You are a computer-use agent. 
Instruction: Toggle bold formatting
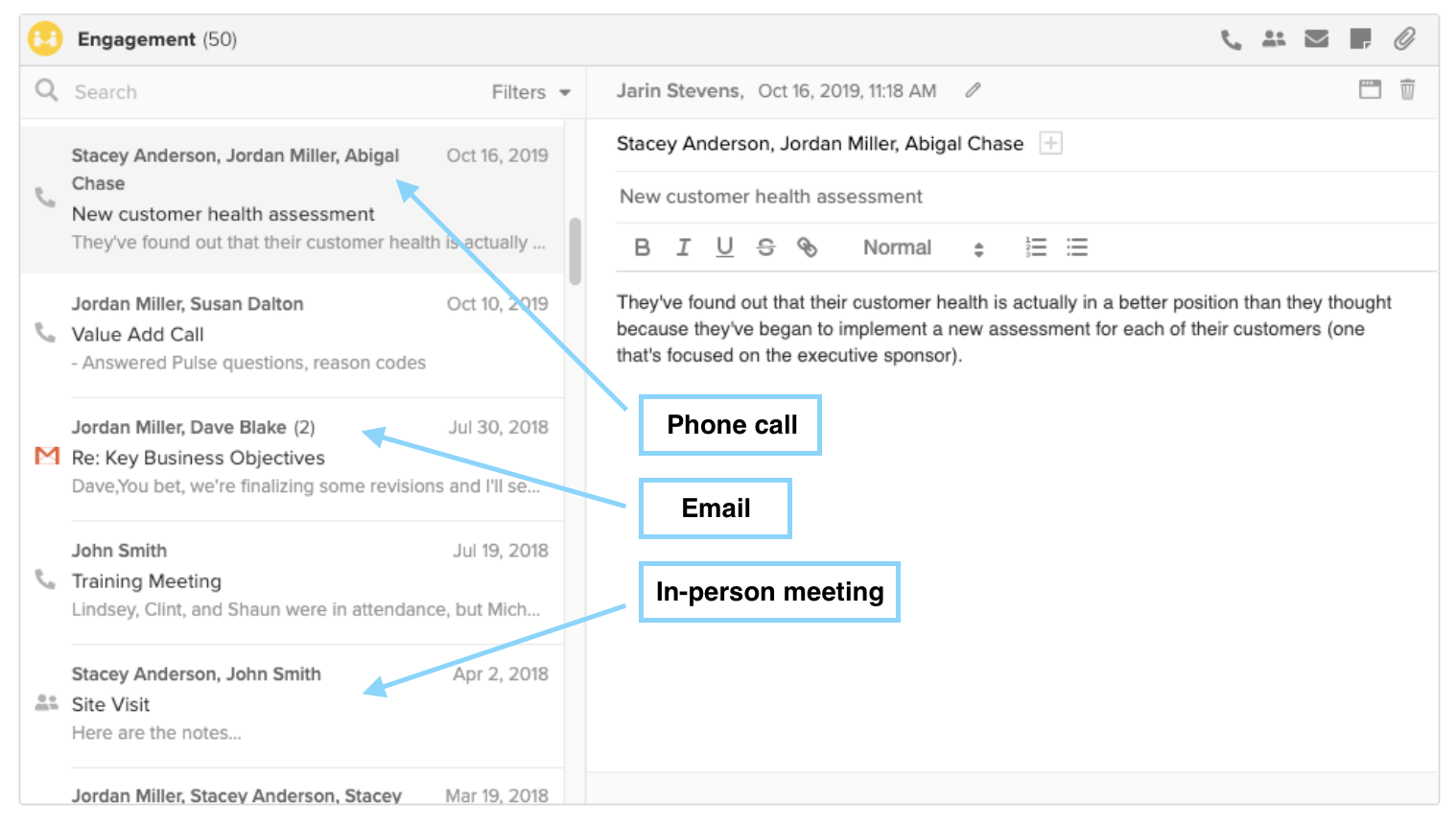pos(643,248)
